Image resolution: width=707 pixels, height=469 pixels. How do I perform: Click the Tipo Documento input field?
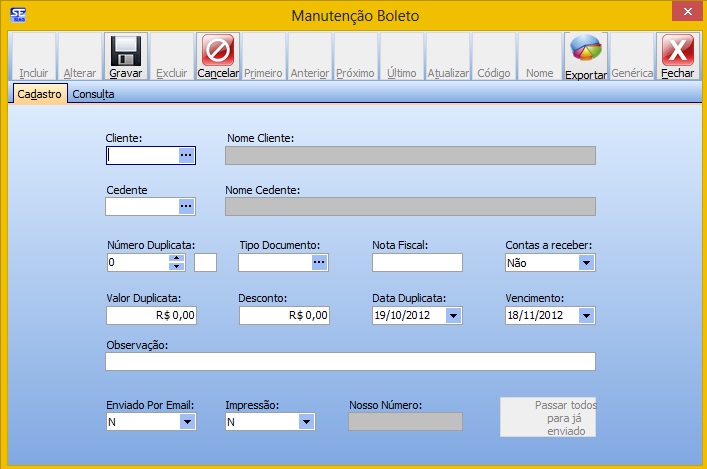[275, 262]
